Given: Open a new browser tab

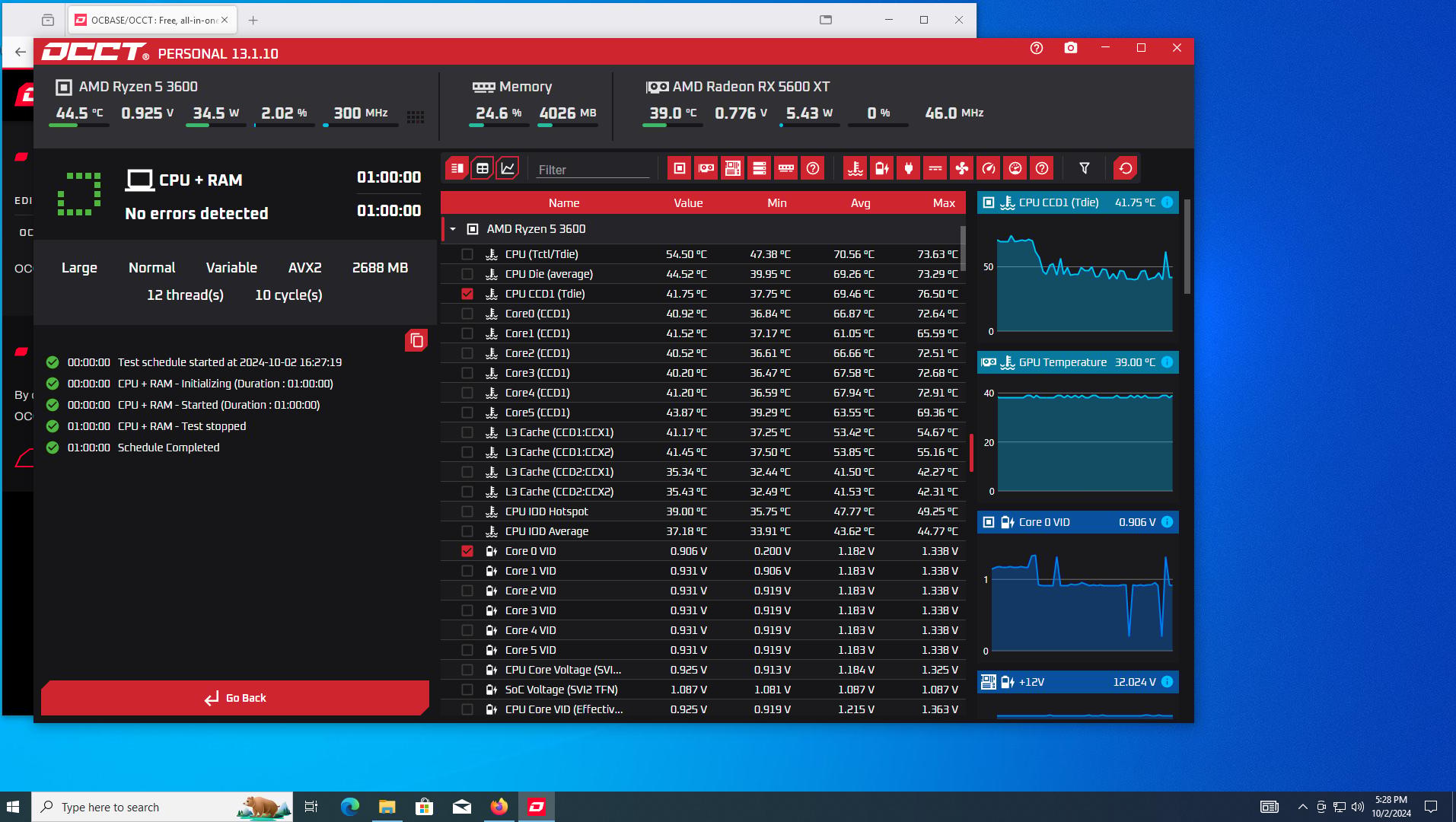Looking at the screenshot, I should (x=253, y=21).
